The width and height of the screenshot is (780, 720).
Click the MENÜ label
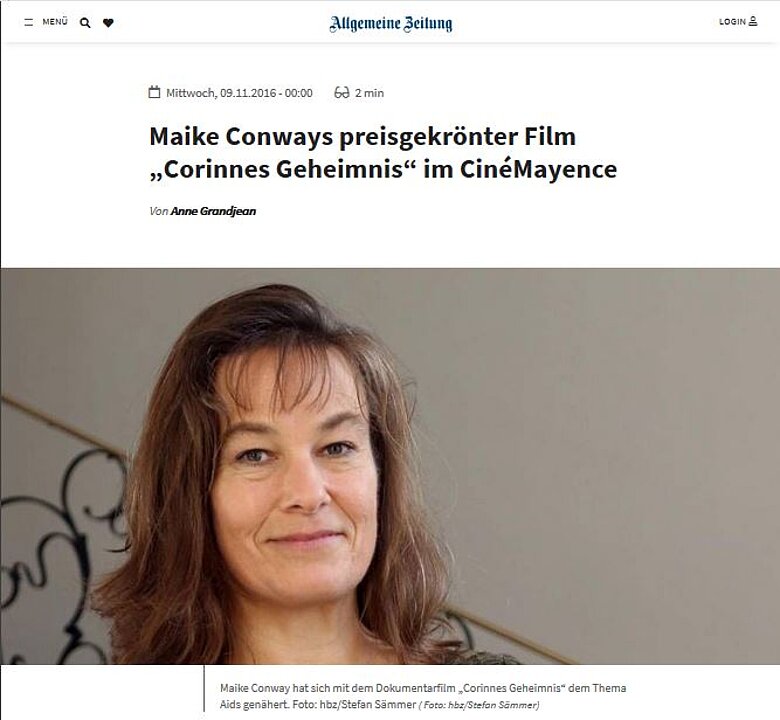pos(55,22)
